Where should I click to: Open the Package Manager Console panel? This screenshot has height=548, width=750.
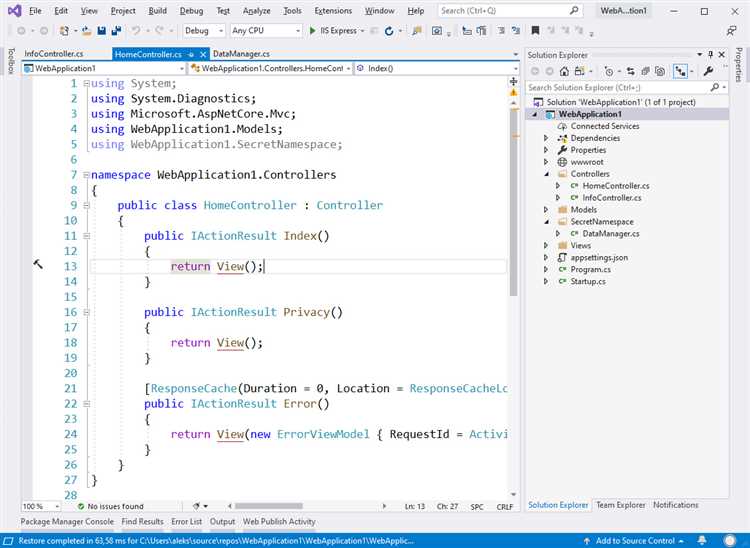tap(67, 521)
